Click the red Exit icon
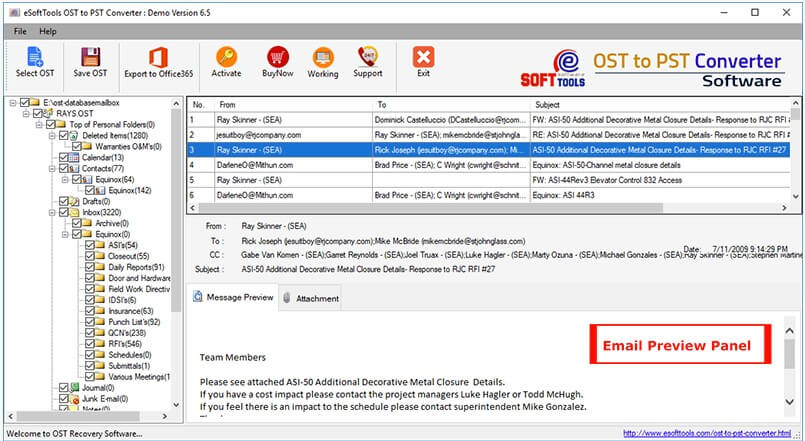The height and width of the screenshot is (441, 805). [424, 56]
